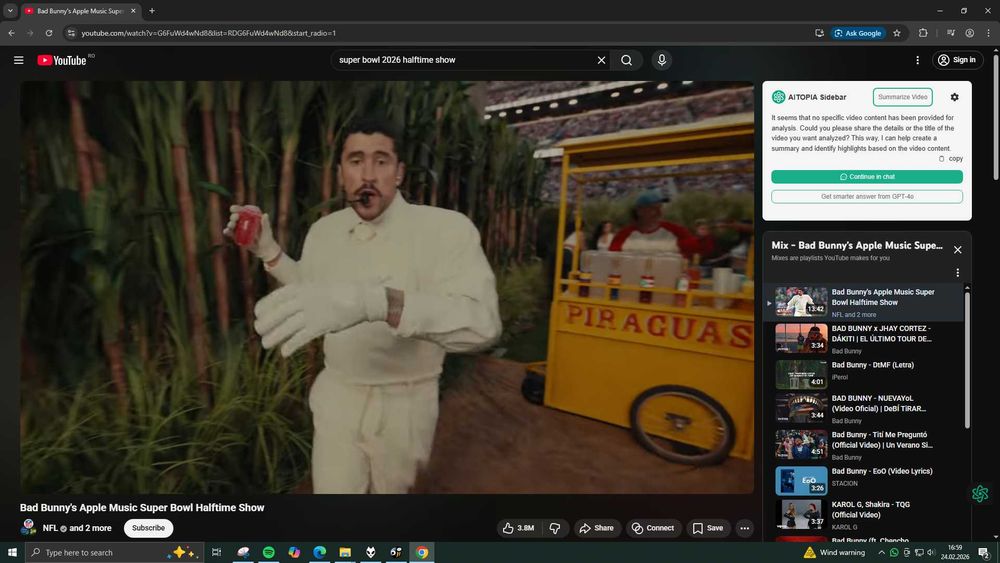Image resolution: width=1000 pixels, height=563 pixels.
Task: Open Task View on taskbar
Action: [x=216, y=552]
